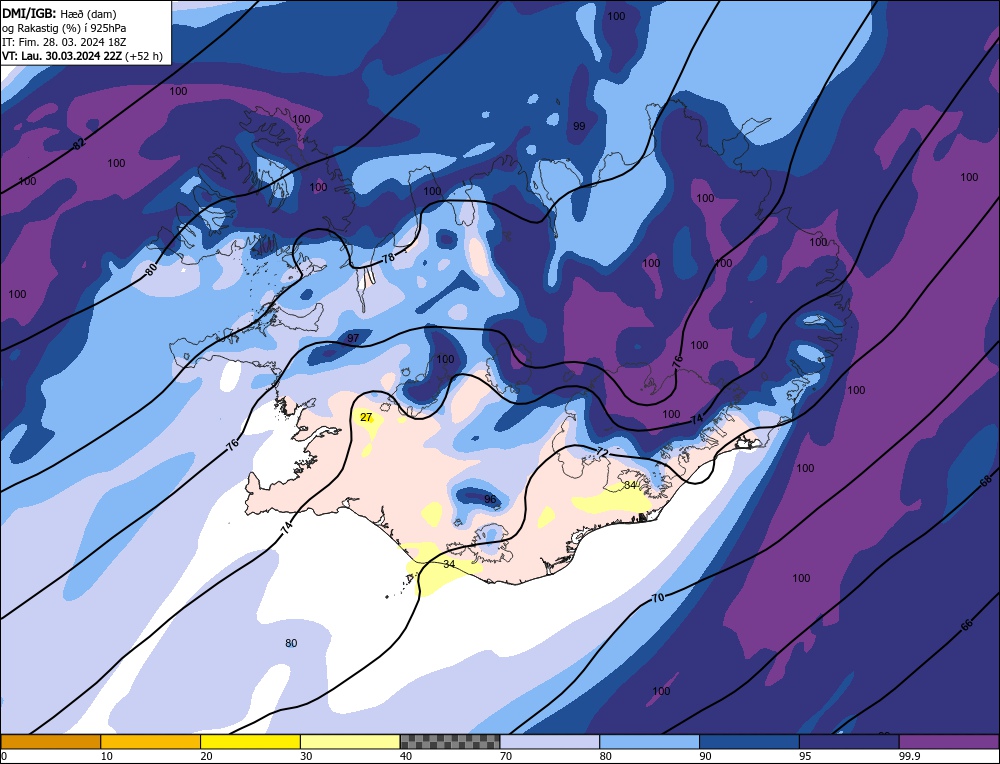Click the '34' humidity value near the south coast
The height and width of the screenshot is (764, 1000).
click(449, 564)
